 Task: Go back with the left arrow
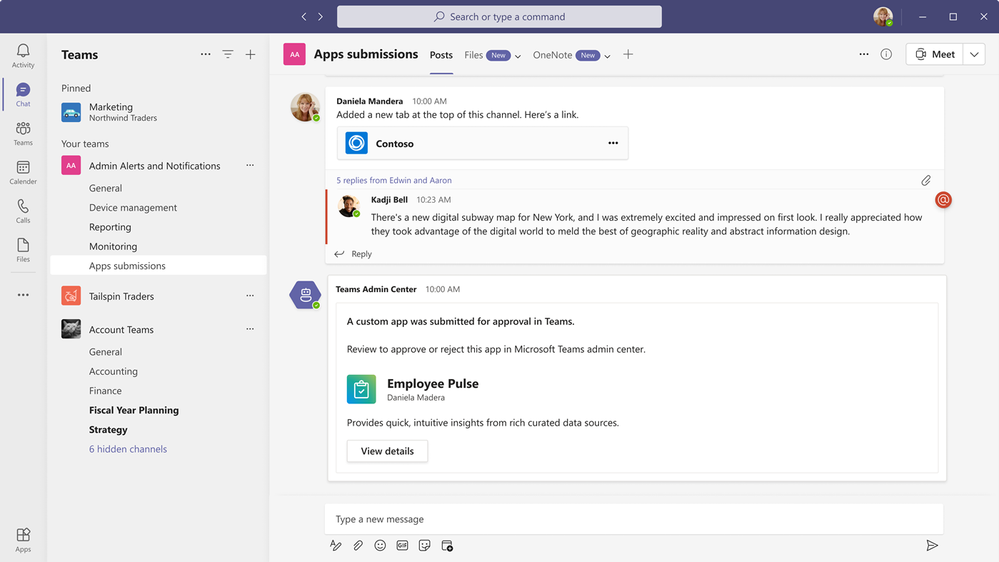[x=304, y=17]
